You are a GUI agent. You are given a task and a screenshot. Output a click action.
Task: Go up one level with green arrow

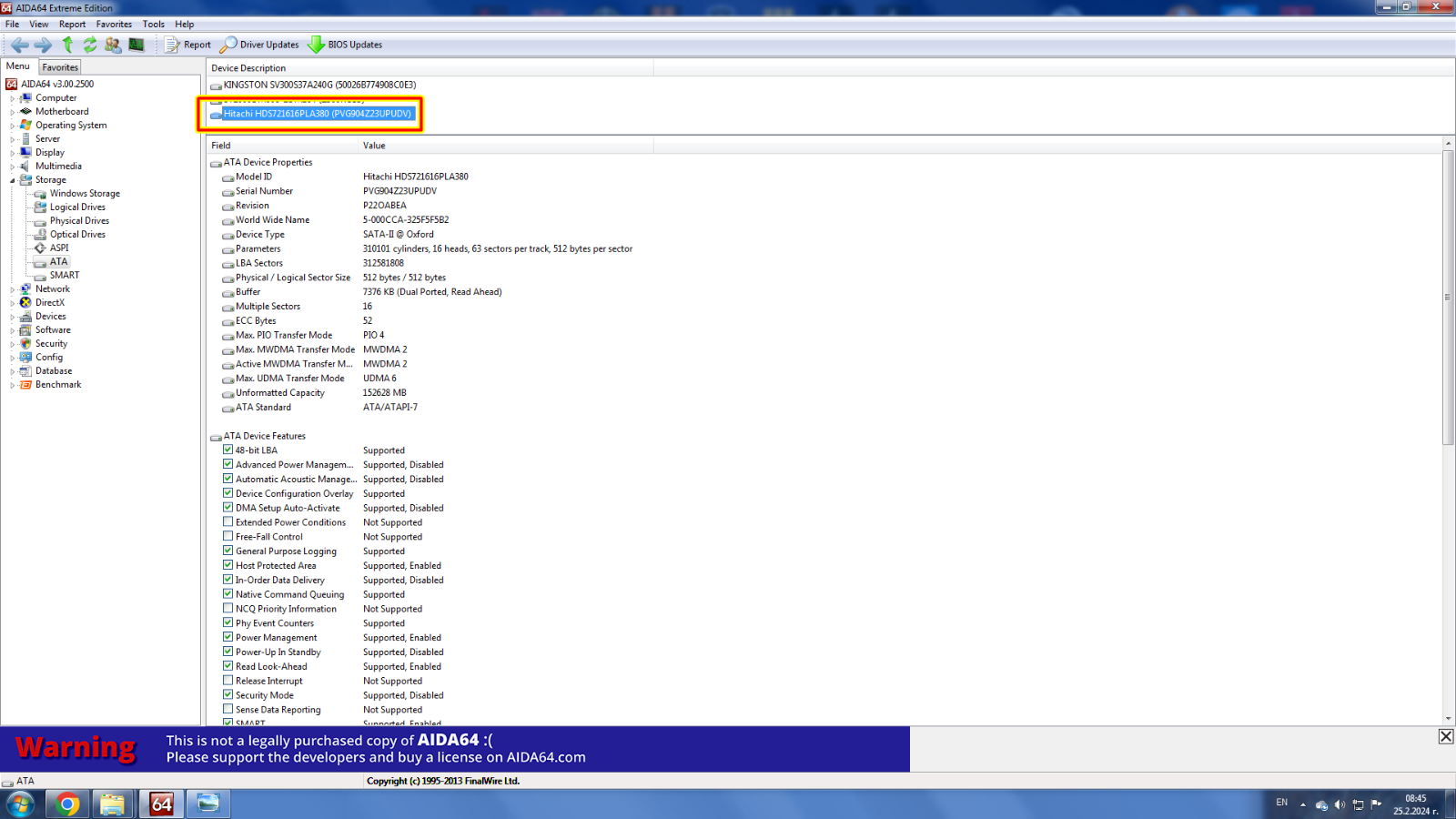pos(67,45)
